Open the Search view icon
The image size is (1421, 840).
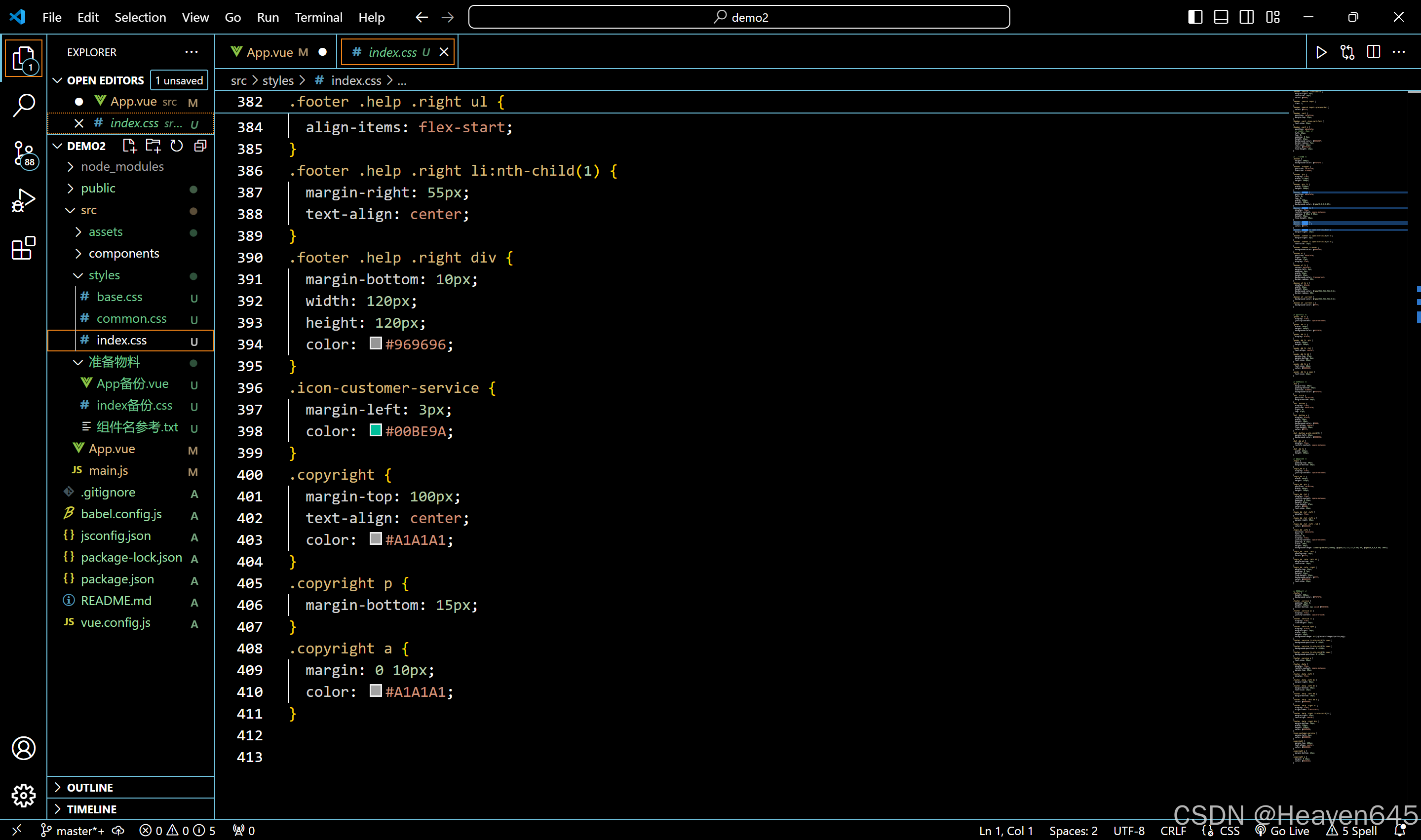24,105
